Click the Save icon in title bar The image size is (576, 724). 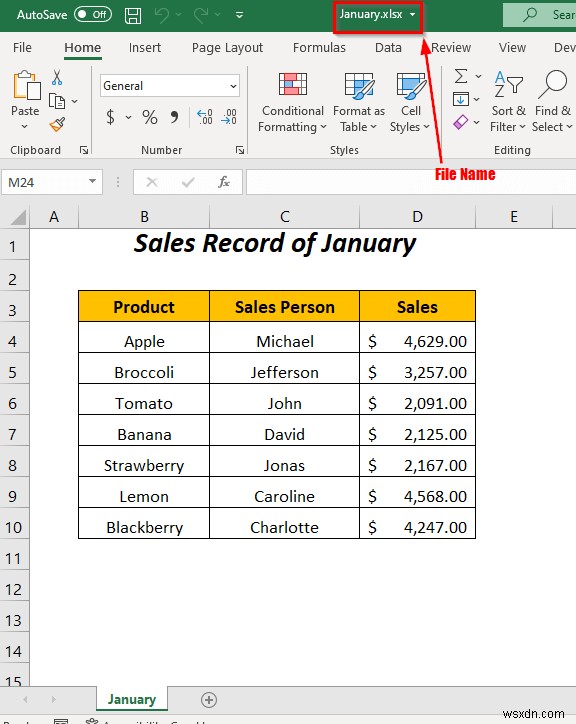tap(133, 15)
